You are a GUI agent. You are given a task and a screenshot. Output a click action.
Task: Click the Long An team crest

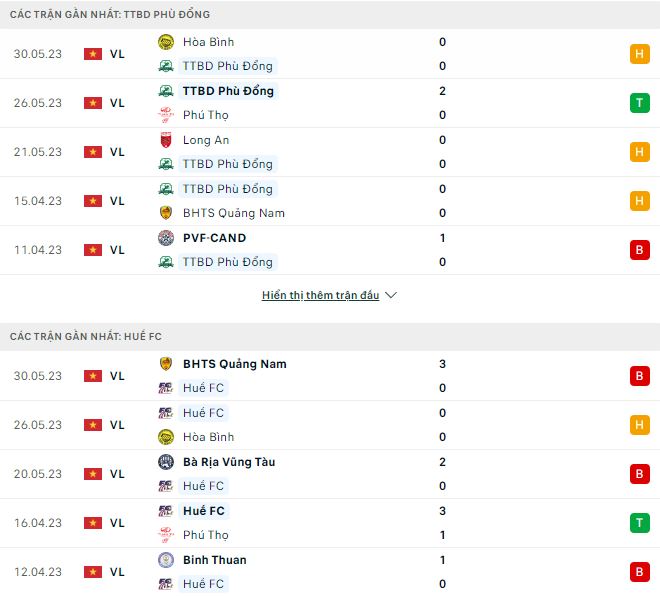[x=166, y=140]
